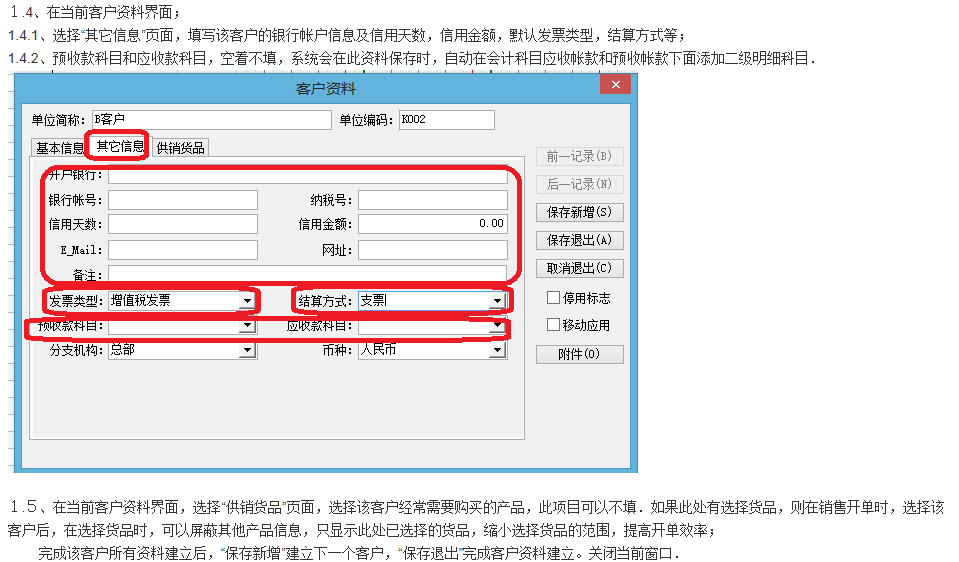Click the 后一记录(N) button
959x562 pixels.
point(579,184)
